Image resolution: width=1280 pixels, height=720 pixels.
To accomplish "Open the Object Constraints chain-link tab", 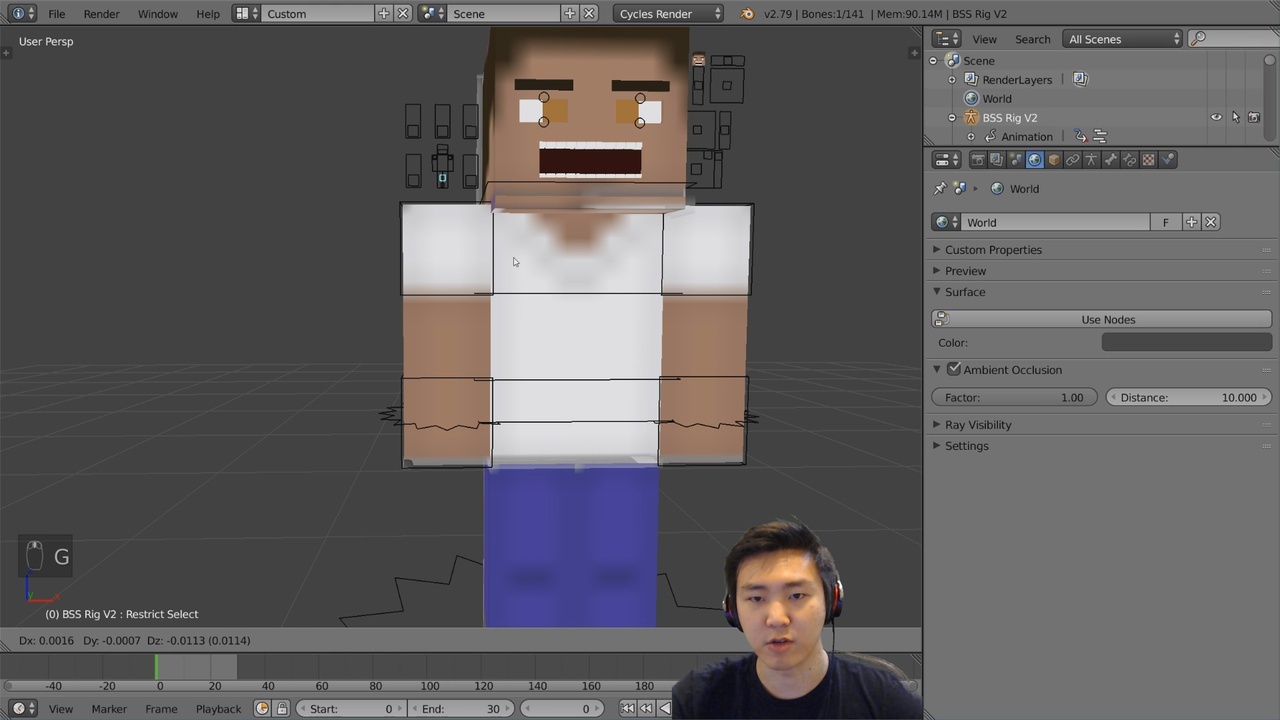I will coord(1072,160).
